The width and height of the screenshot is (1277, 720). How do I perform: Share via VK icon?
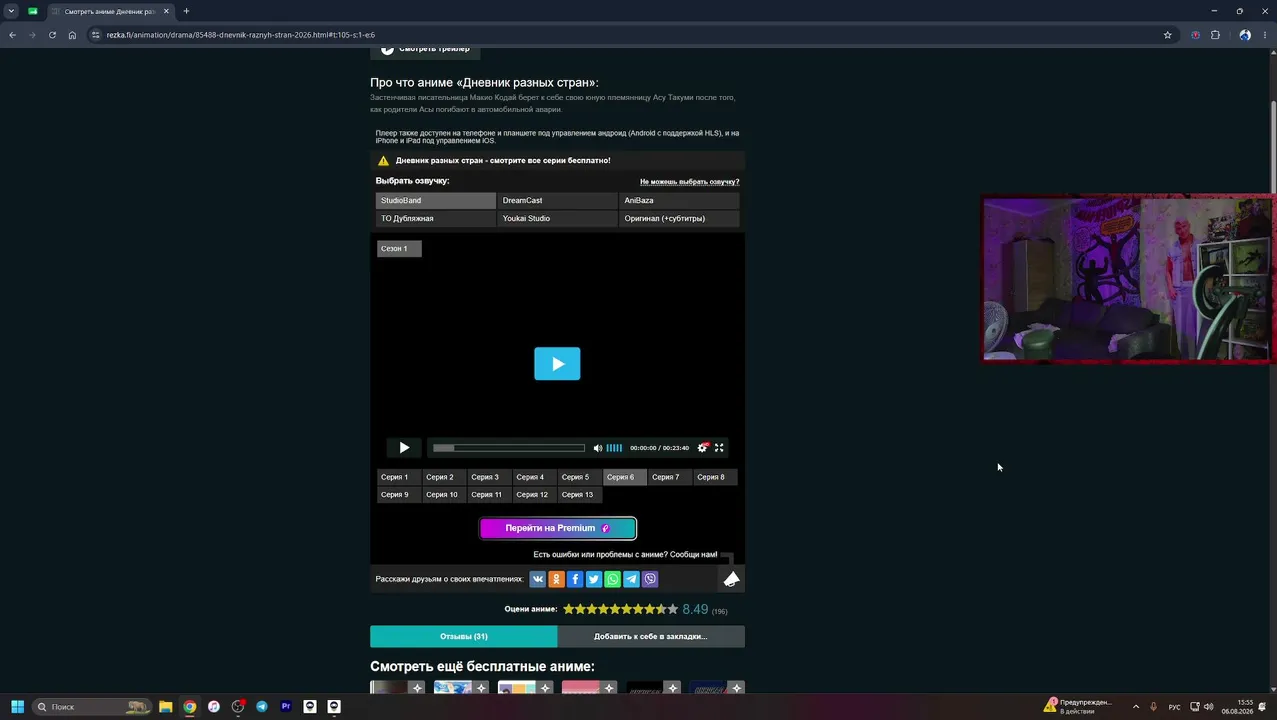coord(538,579)
